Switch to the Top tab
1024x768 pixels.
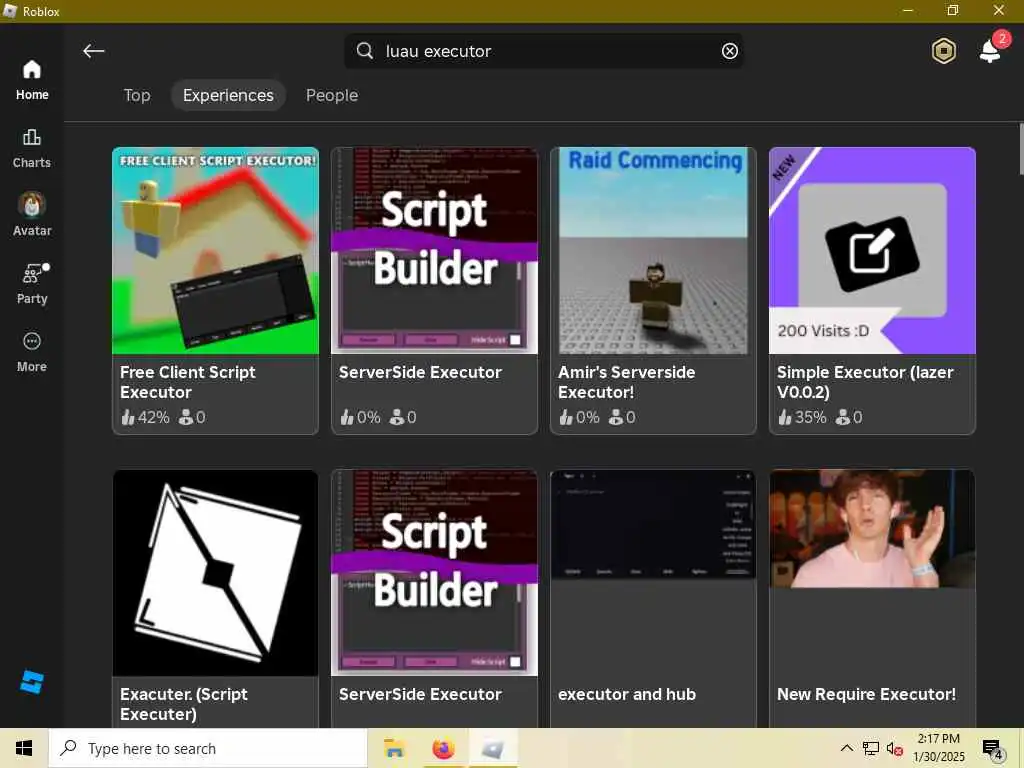[137, 95]
